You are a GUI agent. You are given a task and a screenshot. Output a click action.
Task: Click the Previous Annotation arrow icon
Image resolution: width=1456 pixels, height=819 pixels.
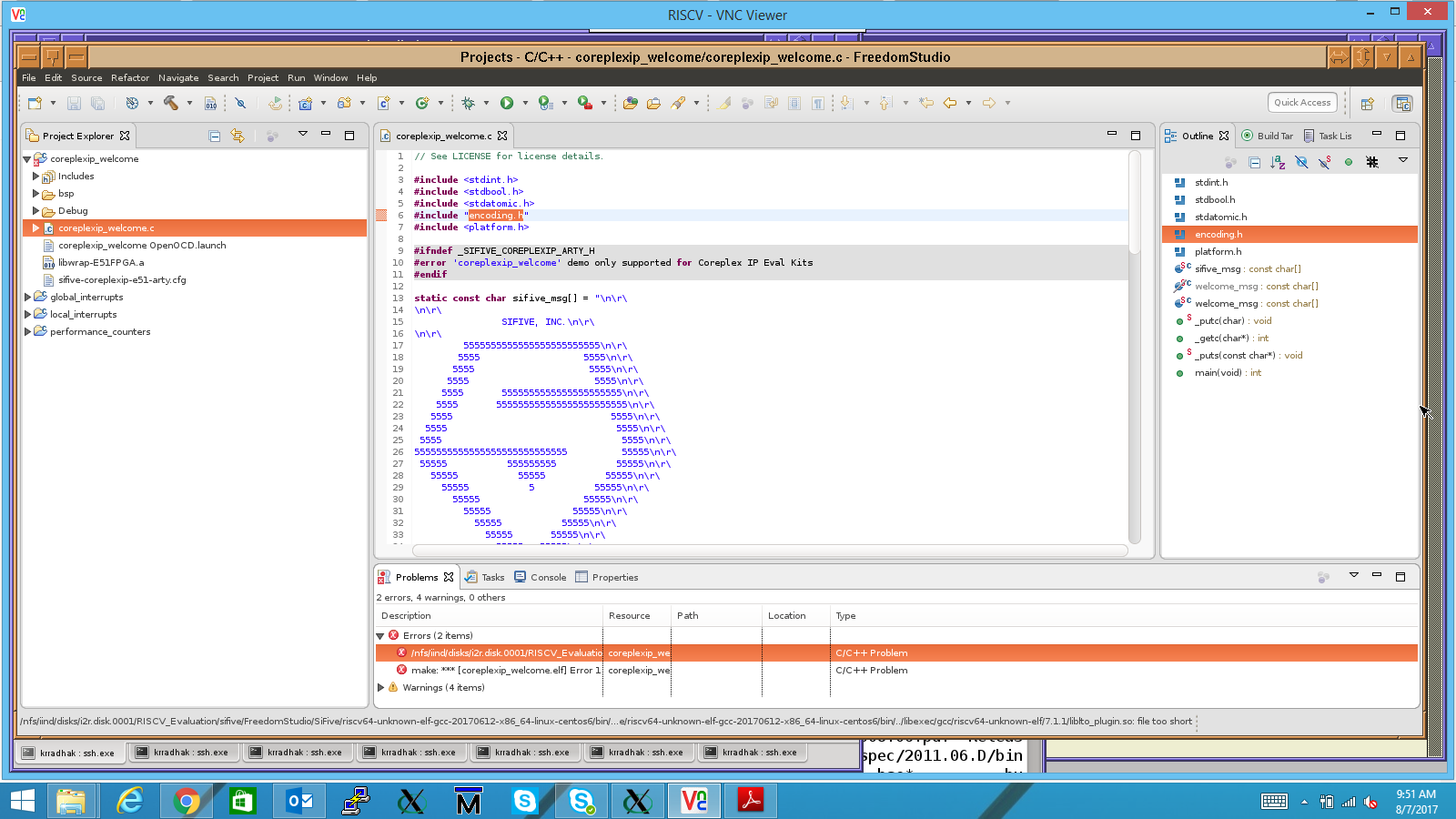click(886, 103)
